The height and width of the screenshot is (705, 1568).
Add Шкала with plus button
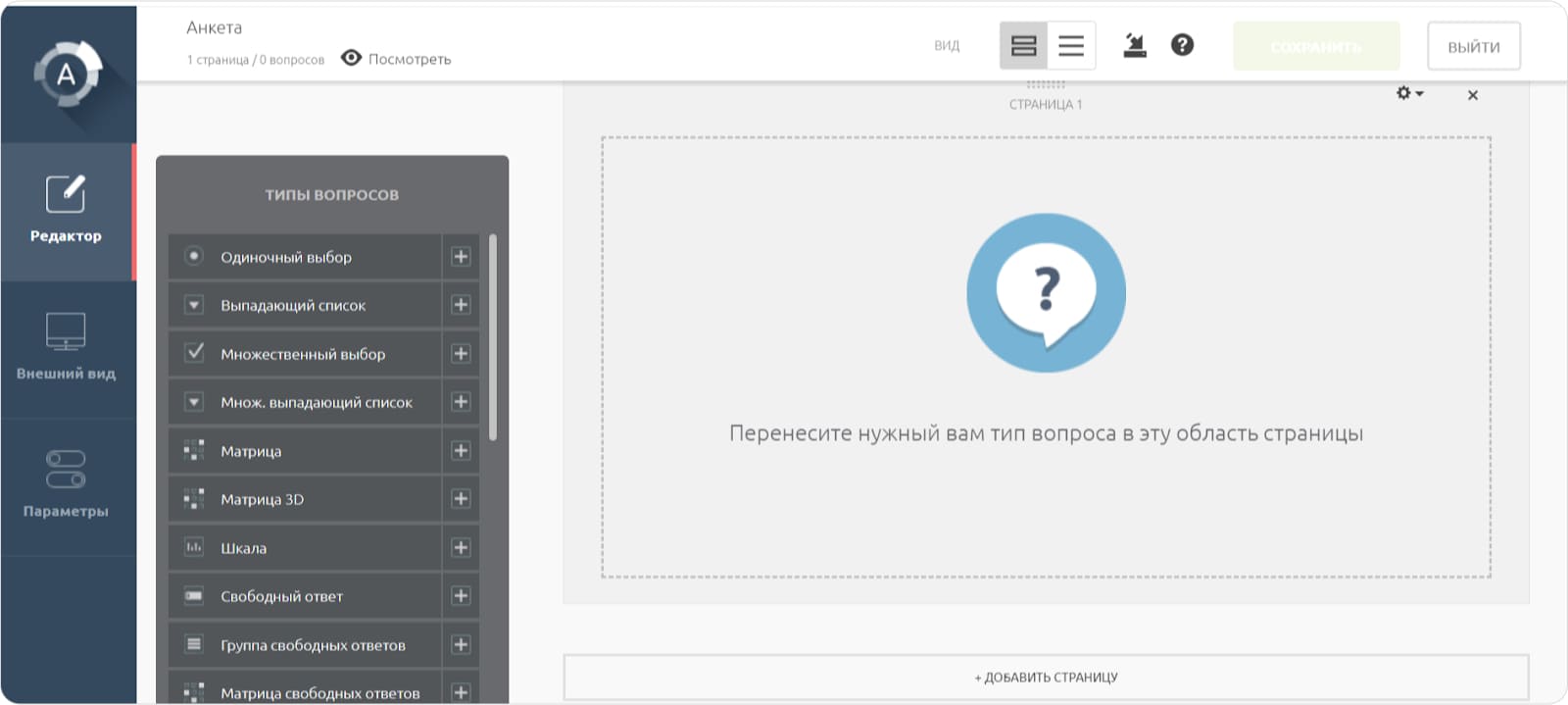[x=461, y=547]
